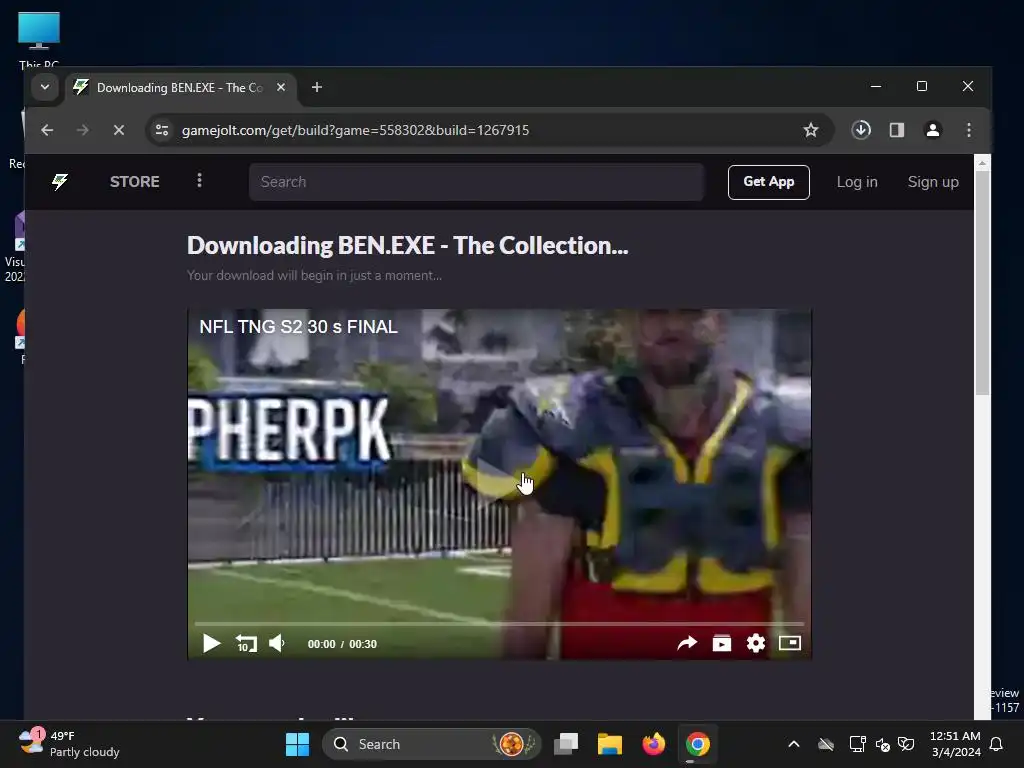Click the muted volume tray icon
The height and width of the screenshot is (768, 1024).
[882, 744]
